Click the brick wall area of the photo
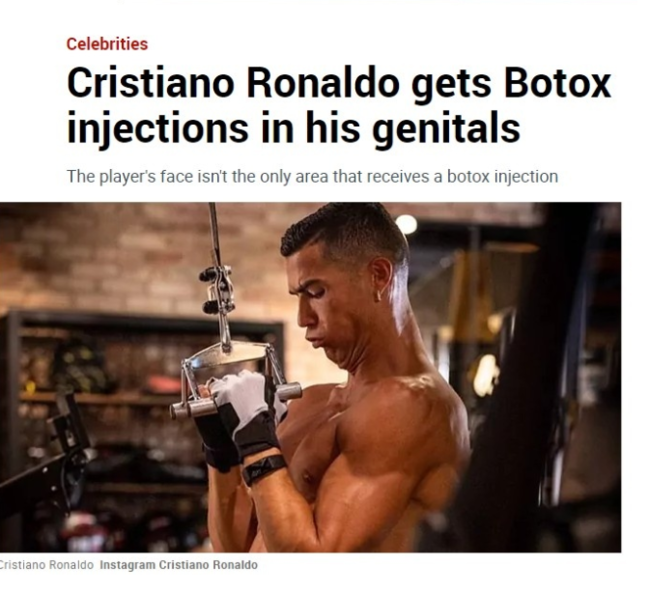 pos(124,257)
